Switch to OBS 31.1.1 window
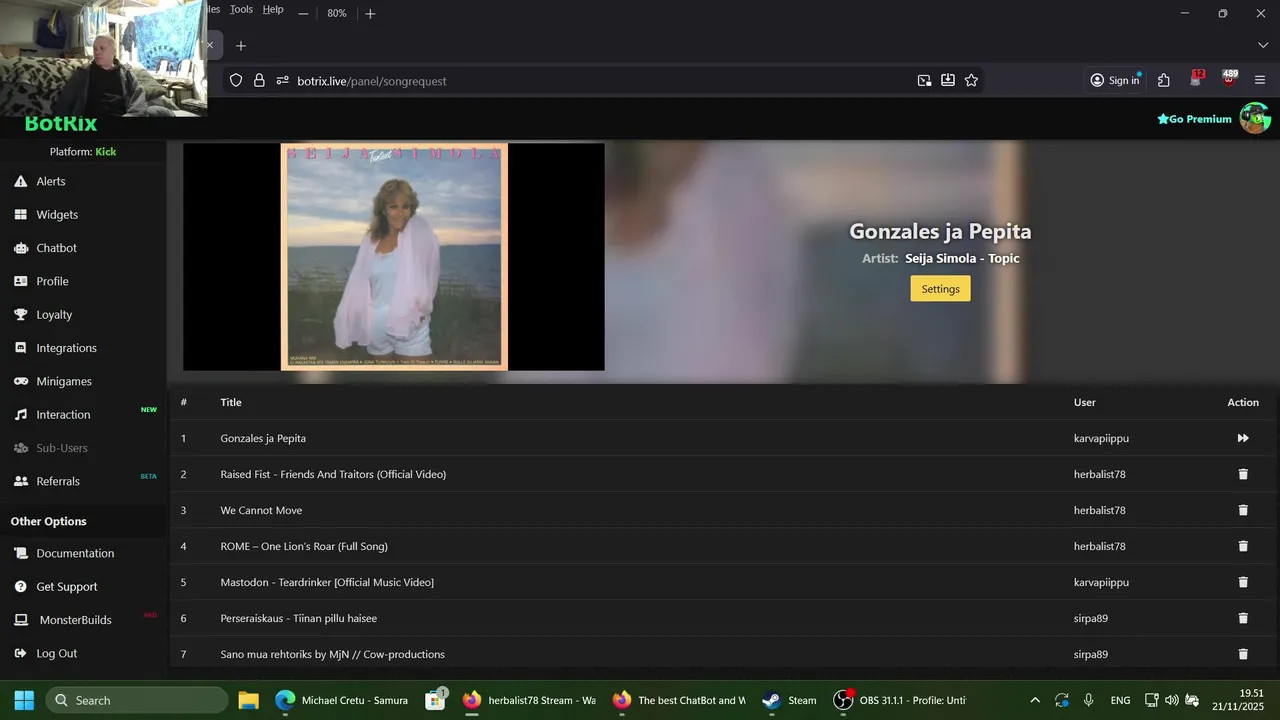Screen dimensions: 1280x720 pyautogui.click(x=900, y=700)
